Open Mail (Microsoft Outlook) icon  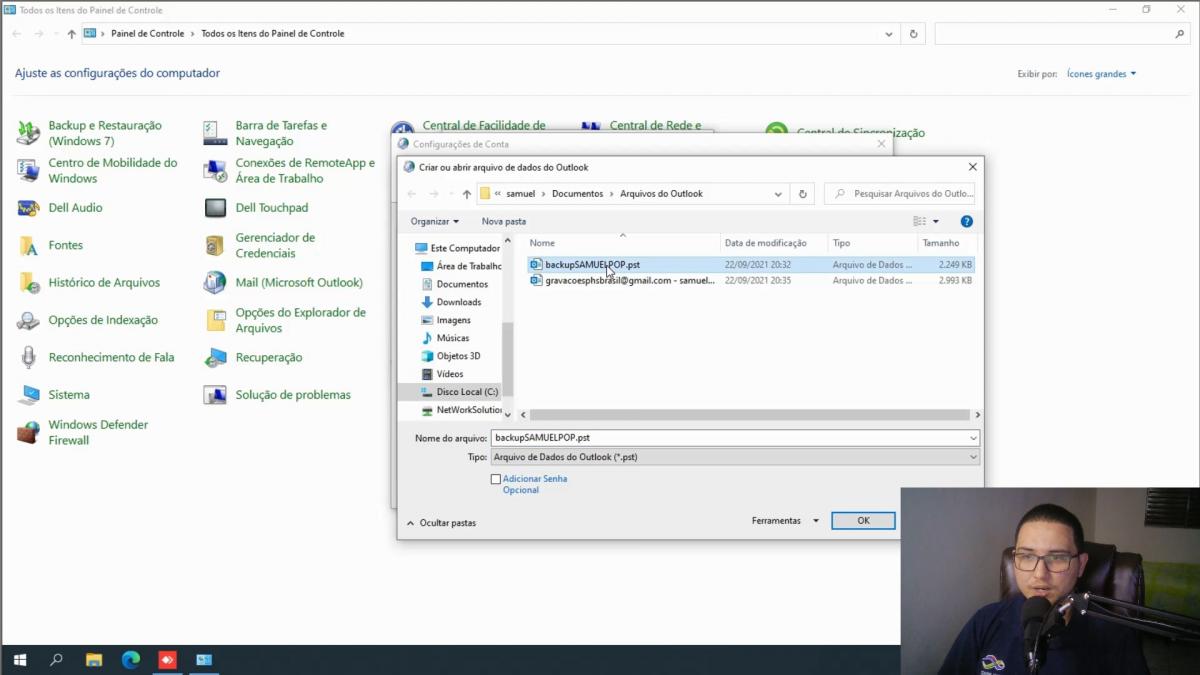point(215,283)
